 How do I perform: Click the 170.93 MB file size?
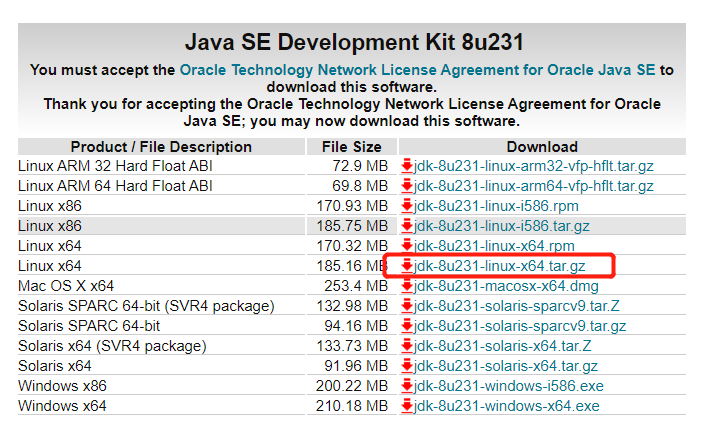(x=352, y=206)
